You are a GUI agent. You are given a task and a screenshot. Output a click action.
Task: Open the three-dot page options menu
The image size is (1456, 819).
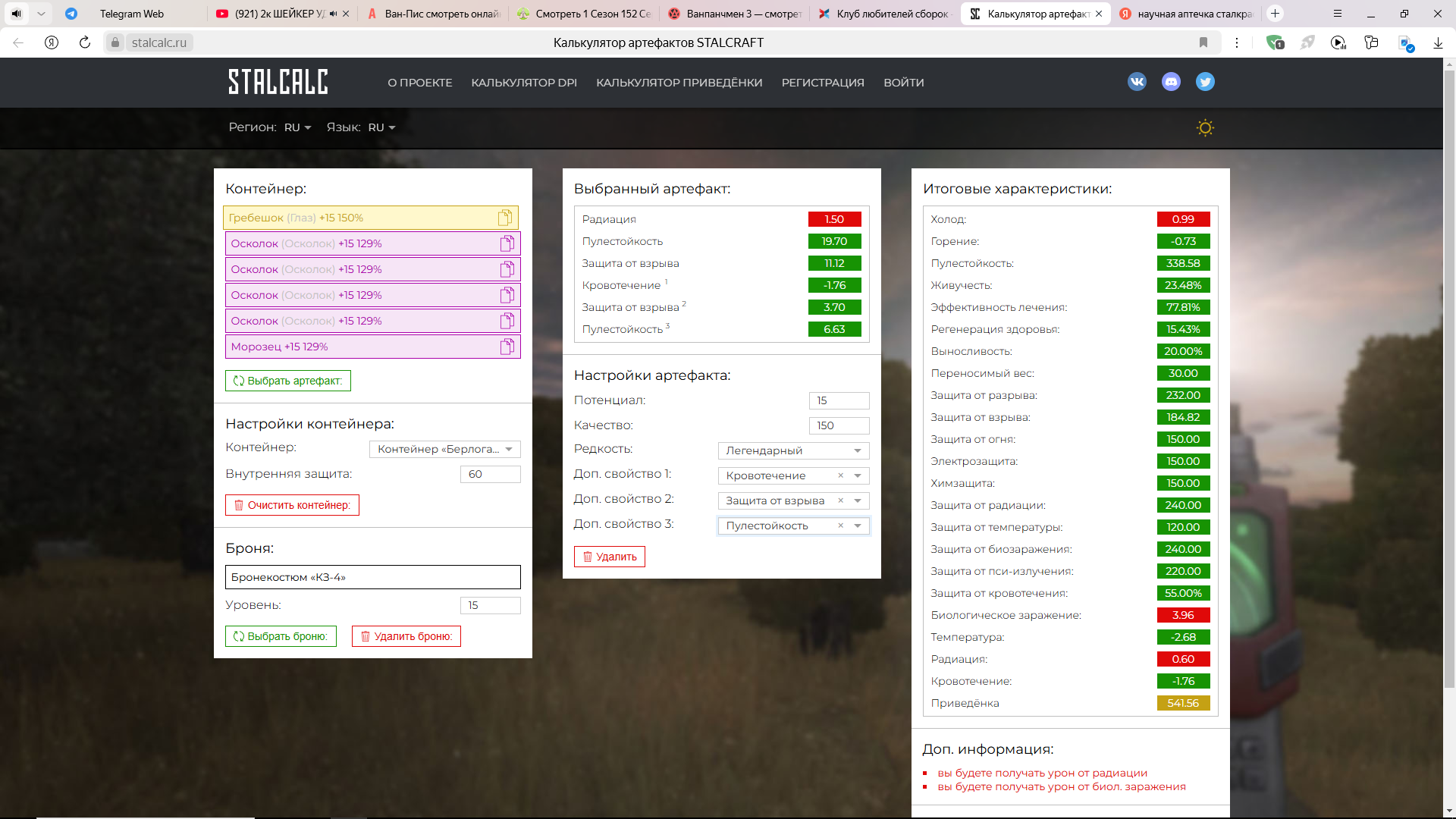(x=1237, y=42)
